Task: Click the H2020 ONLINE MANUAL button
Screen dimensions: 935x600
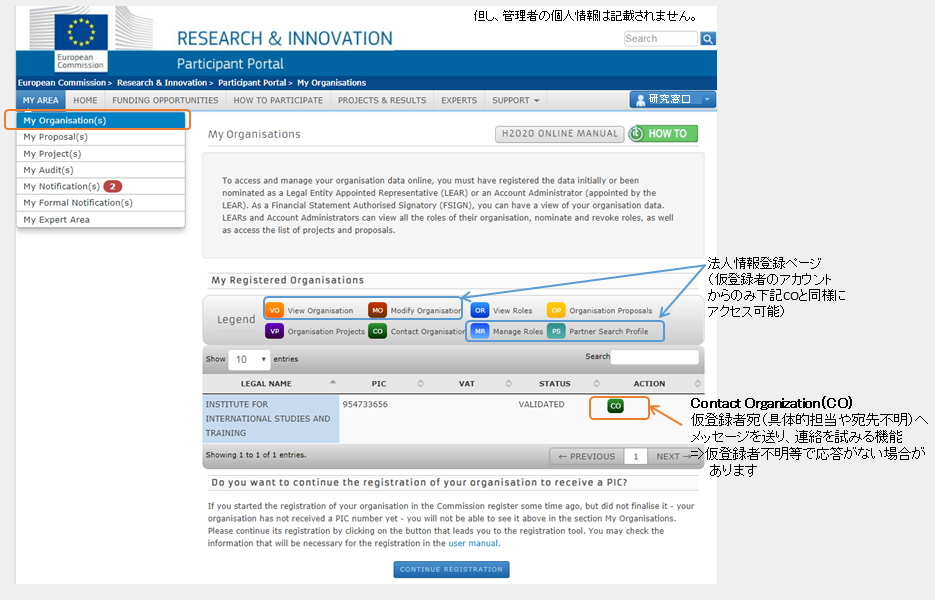Action: [559, 134]
